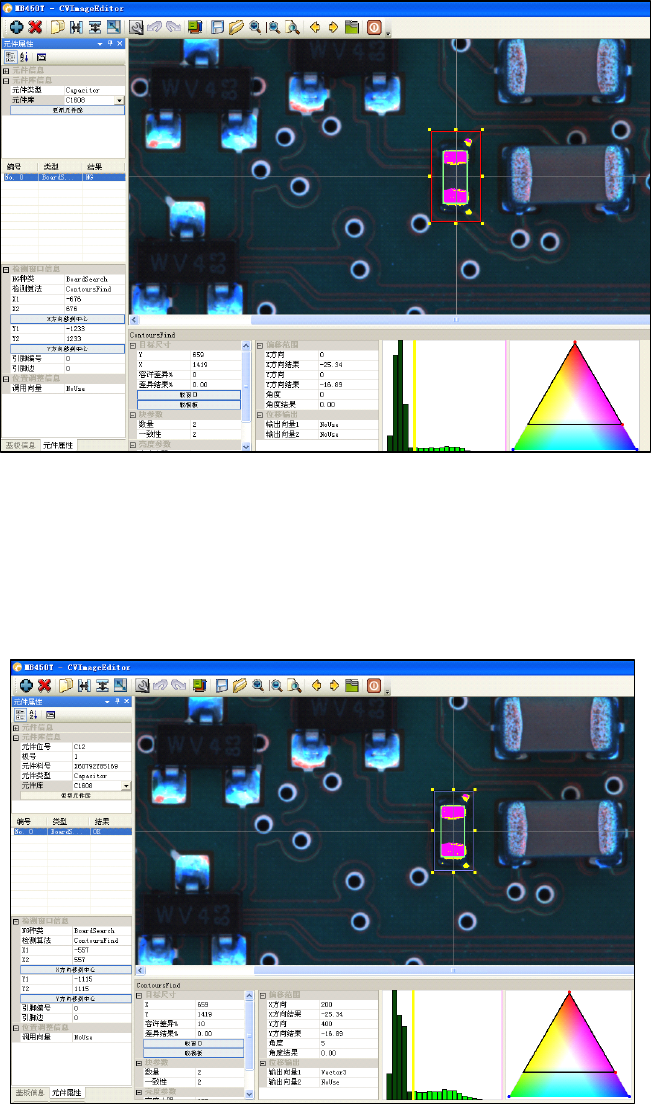Viewport: 651px width, 1104px height.
Task: Click the open folder icon in lower window toolbar
Action: coord(239,685)
